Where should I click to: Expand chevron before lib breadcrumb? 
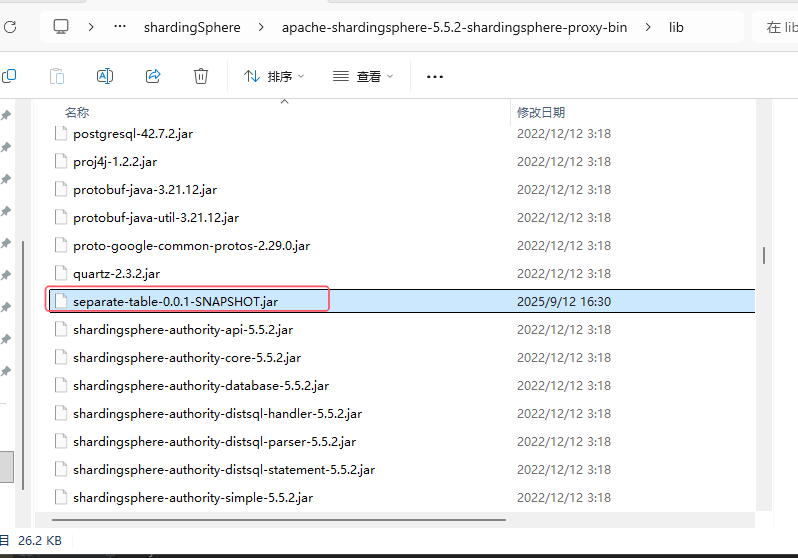click(648, 27)
